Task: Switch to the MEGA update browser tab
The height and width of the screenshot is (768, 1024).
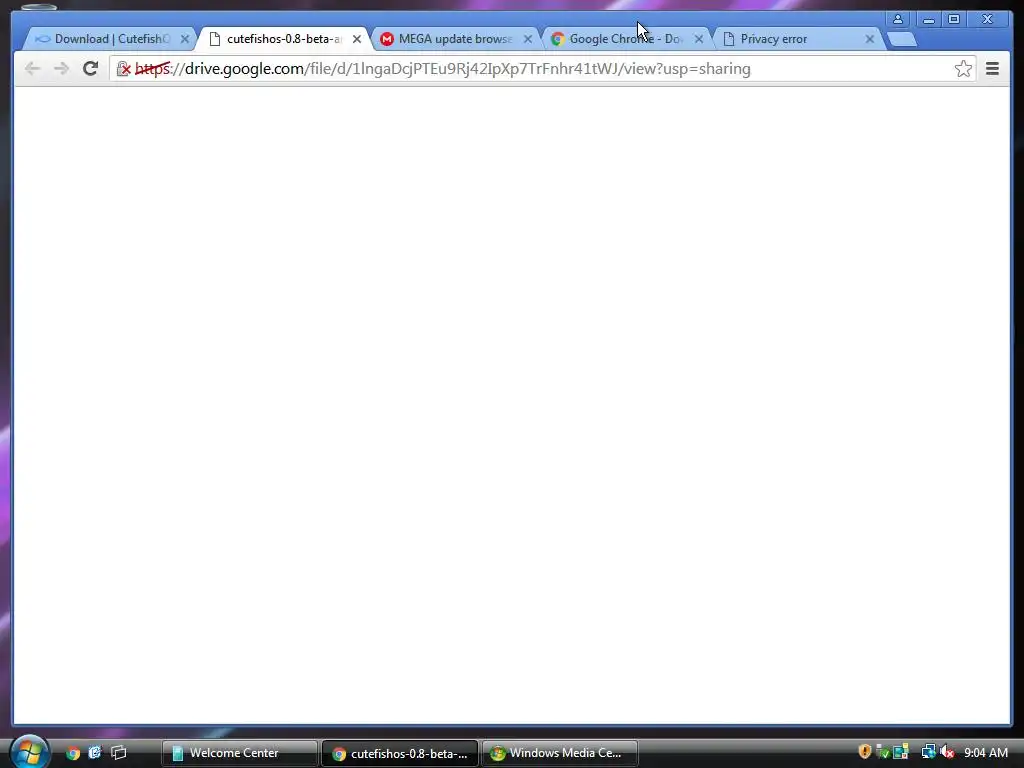Action: [x=455, y=39]
